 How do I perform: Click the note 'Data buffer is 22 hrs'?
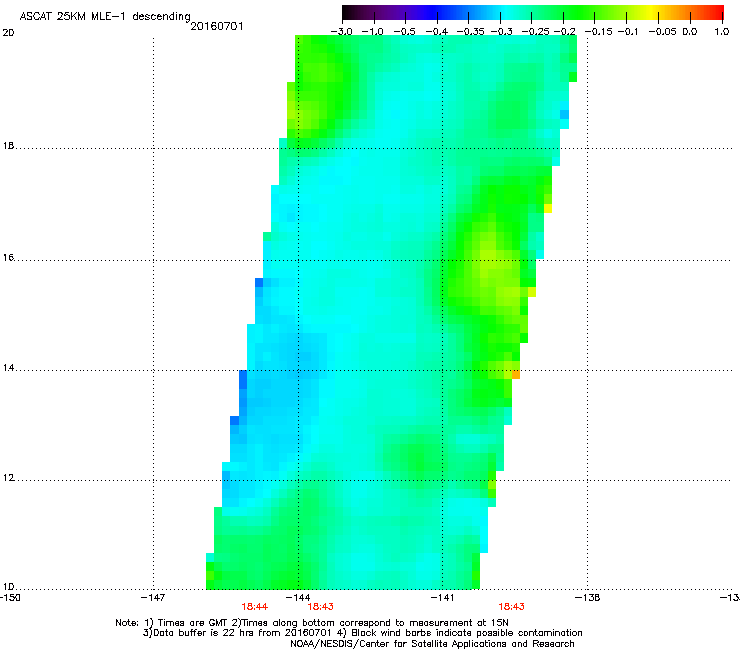tap(202, 633)
